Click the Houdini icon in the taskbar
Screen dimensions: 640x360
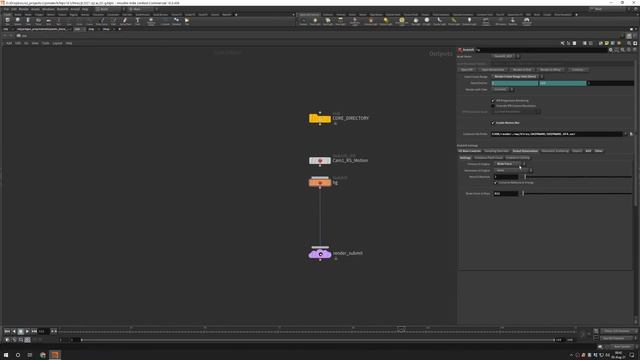(x=55, y=355)
